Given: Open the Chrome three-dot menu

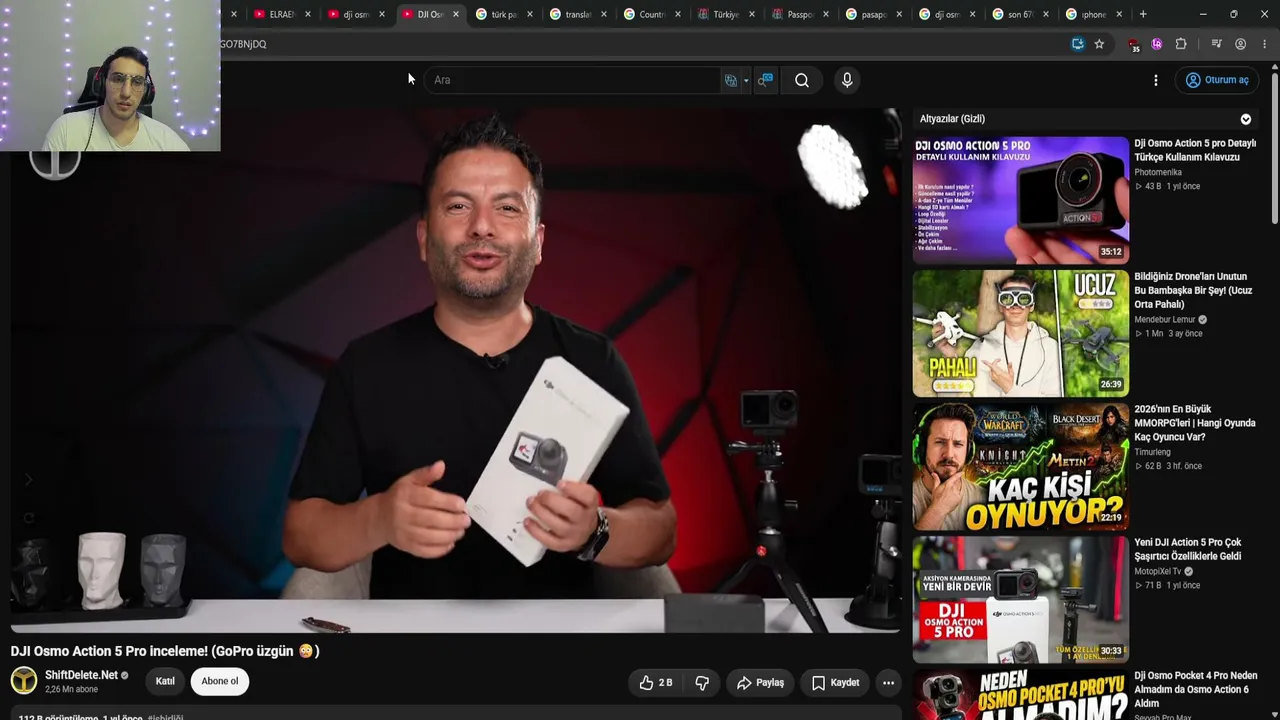Looking at the screenshot, I should [1265, 44].
